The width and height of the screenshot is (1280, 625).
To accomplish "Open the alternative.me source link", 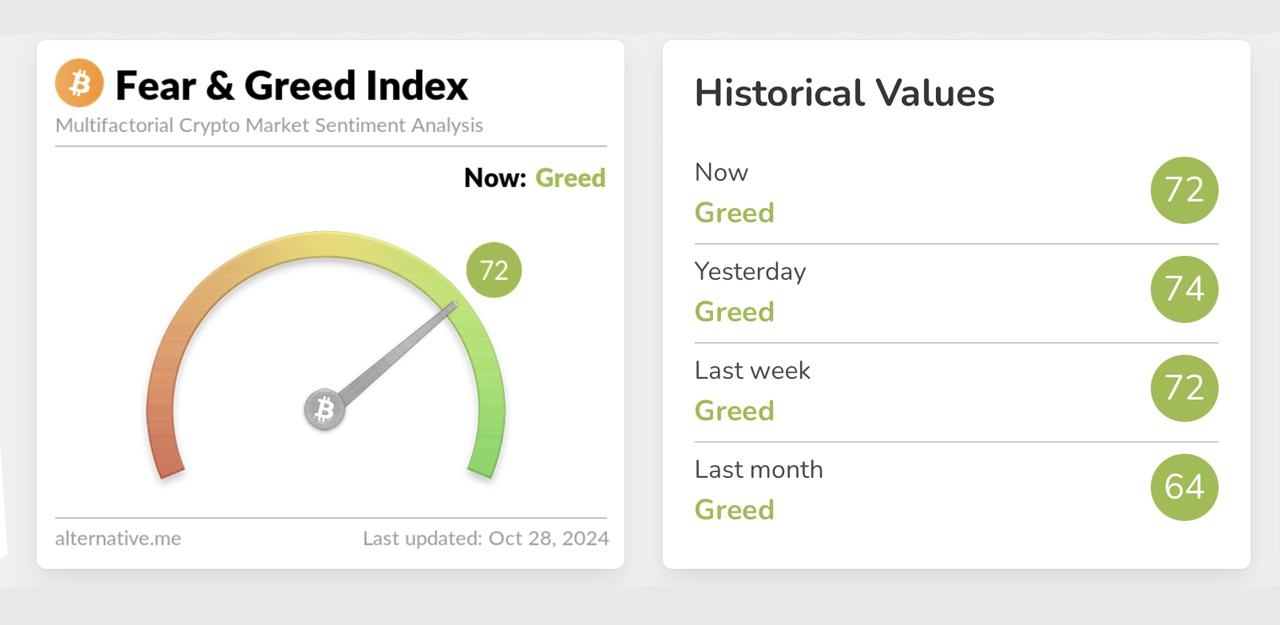I will point(118,538).
